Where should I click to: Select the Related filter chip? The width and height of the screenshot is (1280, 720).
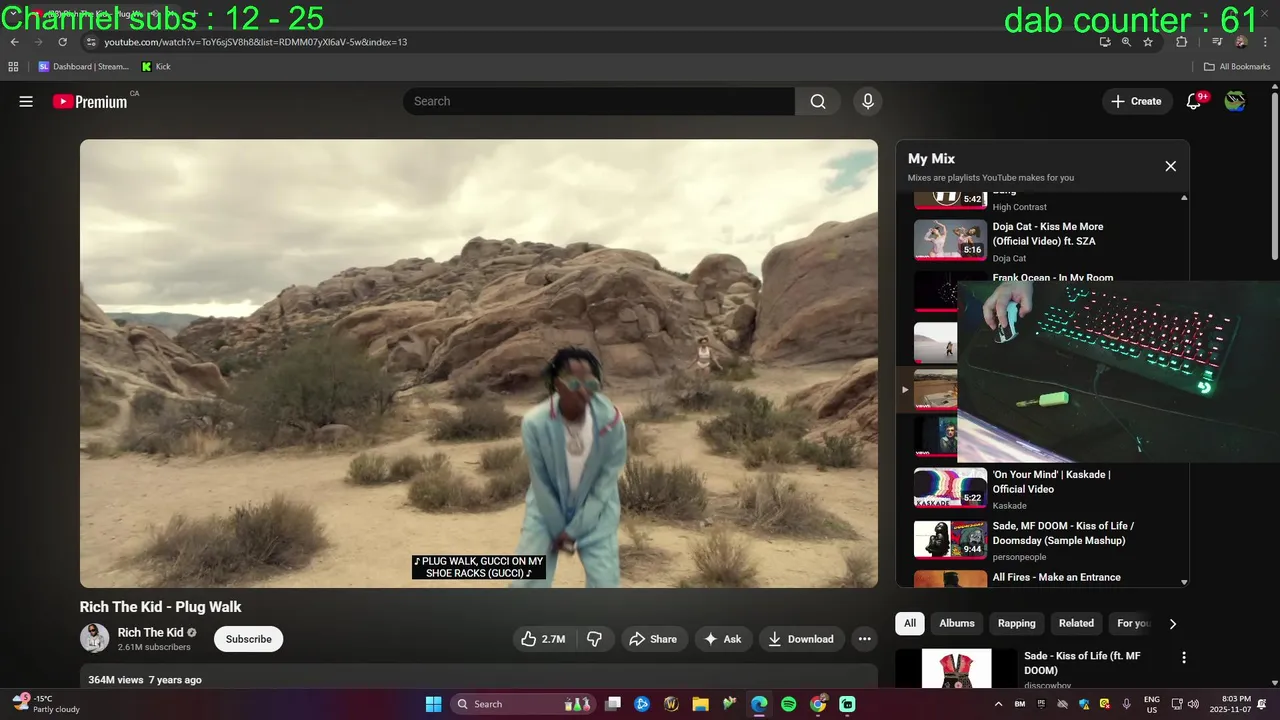[x=1076, y=623]
